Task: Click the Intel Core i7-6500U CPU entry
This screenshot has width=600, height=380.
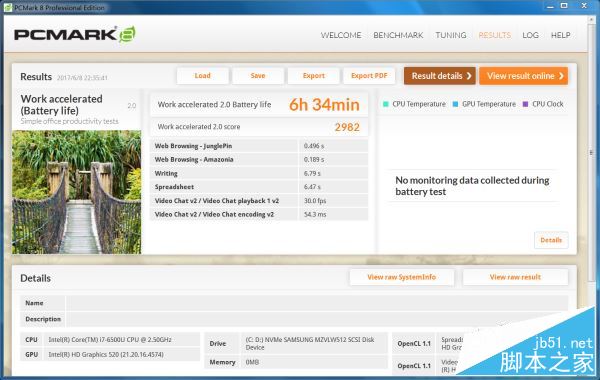Action: 110,340
